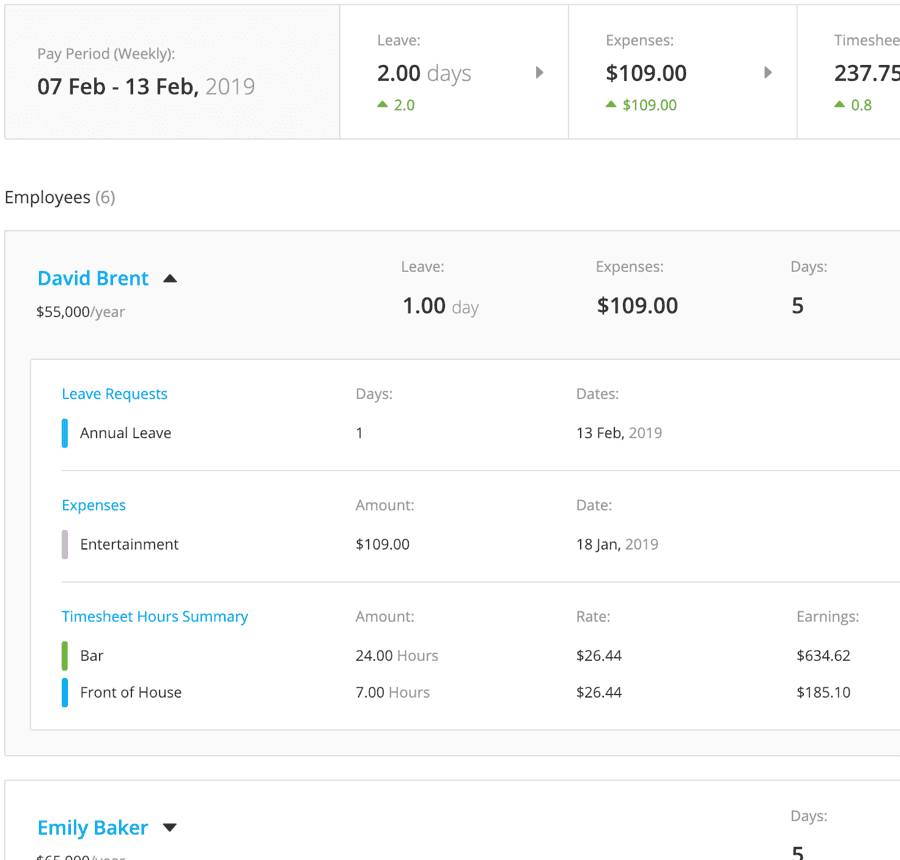Open David Brent's employee profile link
This screenshot has width=900, height=860.
[x=93, y=278]
